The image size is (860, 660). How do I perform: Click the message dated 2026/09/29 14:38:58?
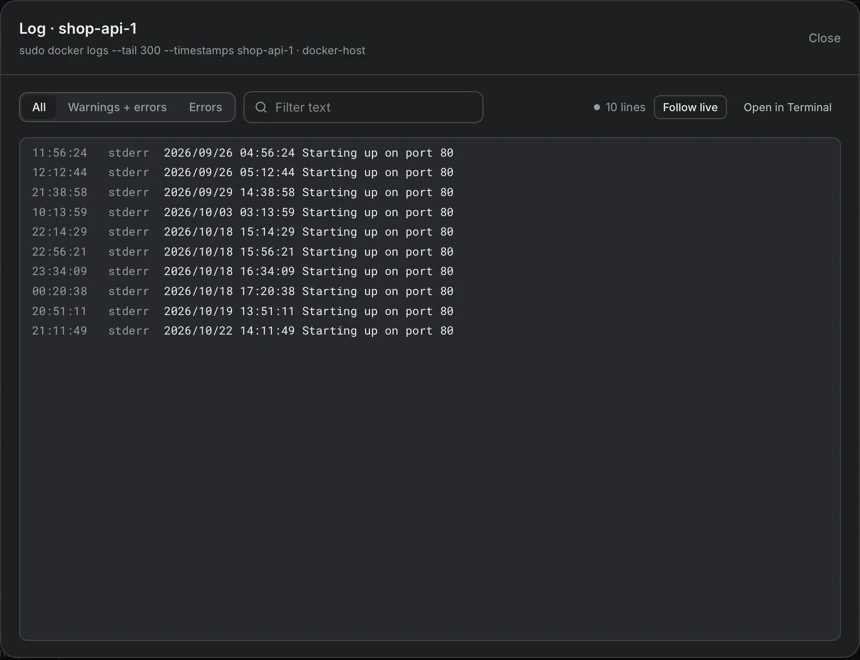click(309, 192)
